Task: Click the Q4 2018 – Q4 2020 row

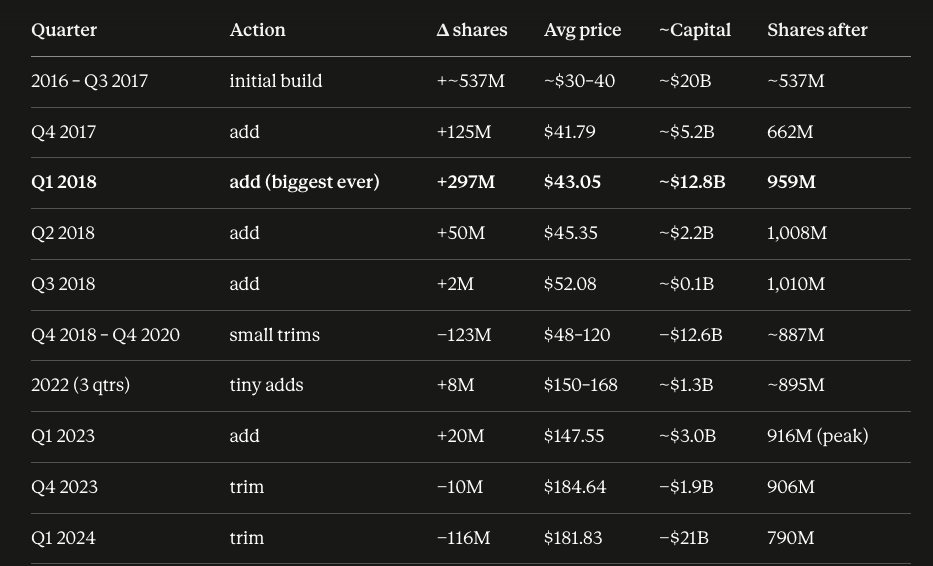Action: pyautogui.click(x=471, y=335)
